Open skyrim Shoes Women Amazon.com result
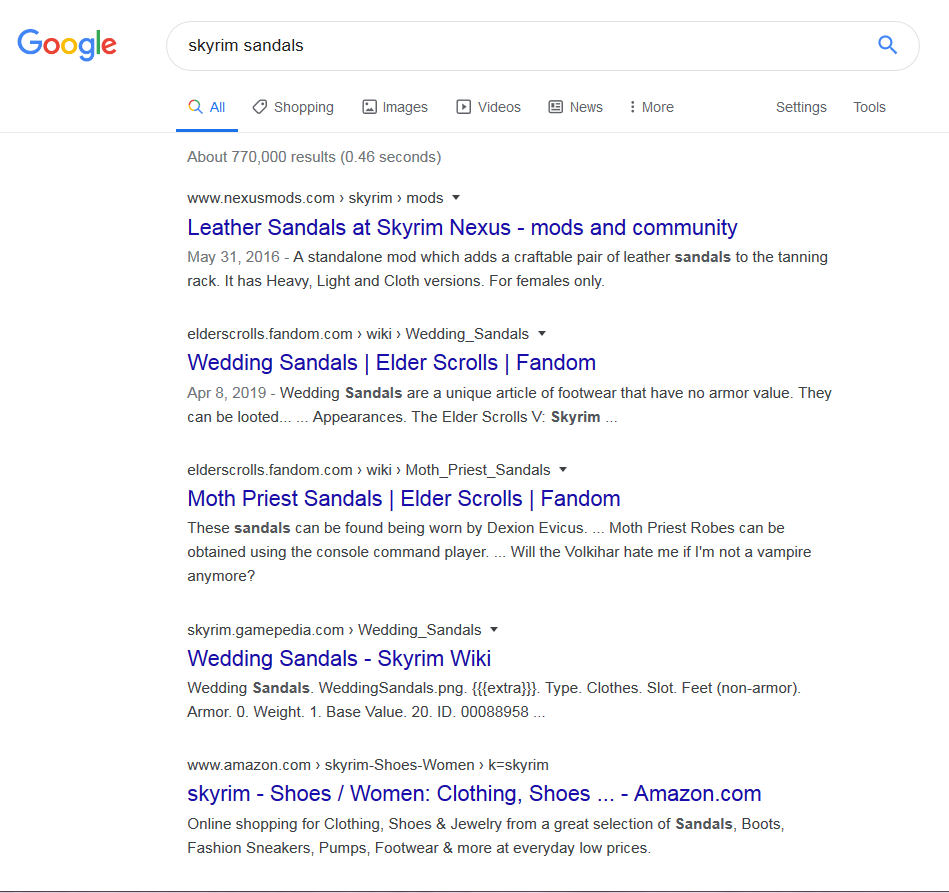949x893 pixels. [x=474, y=794]
